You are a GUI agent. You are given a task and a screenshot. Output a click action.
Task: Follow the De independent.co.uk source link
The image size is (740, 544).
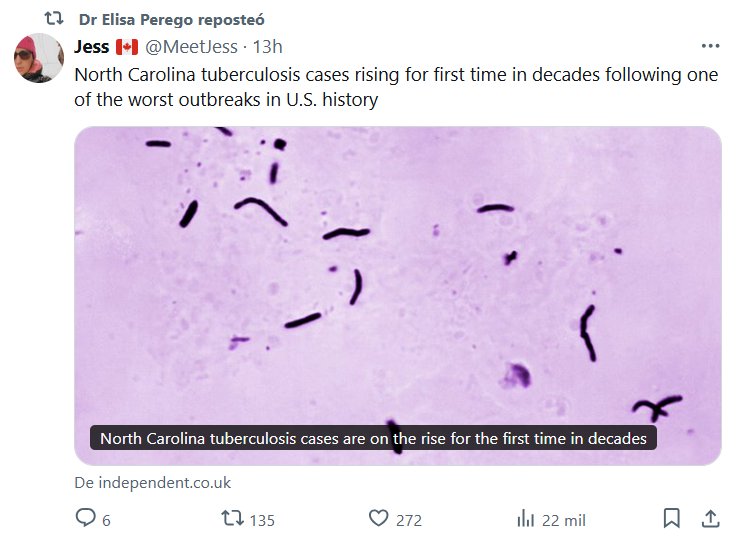pyautogui.click(x=152, y=482)
